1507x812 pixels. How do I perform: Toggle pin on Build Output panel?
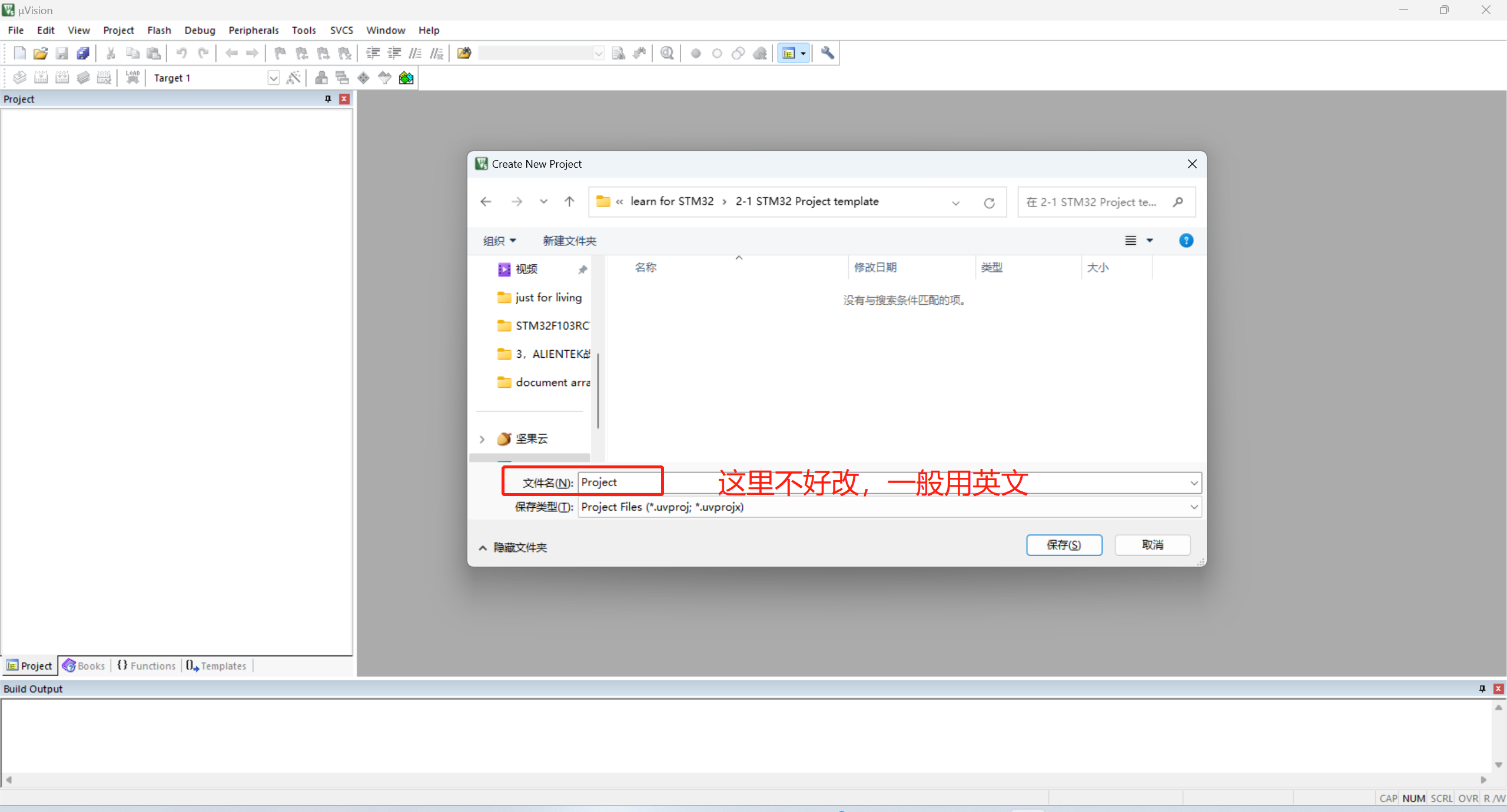click(x=1482, y=688)
